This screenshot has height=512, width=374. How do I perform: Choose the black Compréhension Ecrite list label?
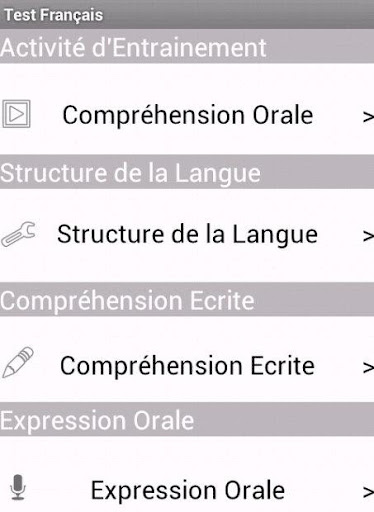(187, 366)
